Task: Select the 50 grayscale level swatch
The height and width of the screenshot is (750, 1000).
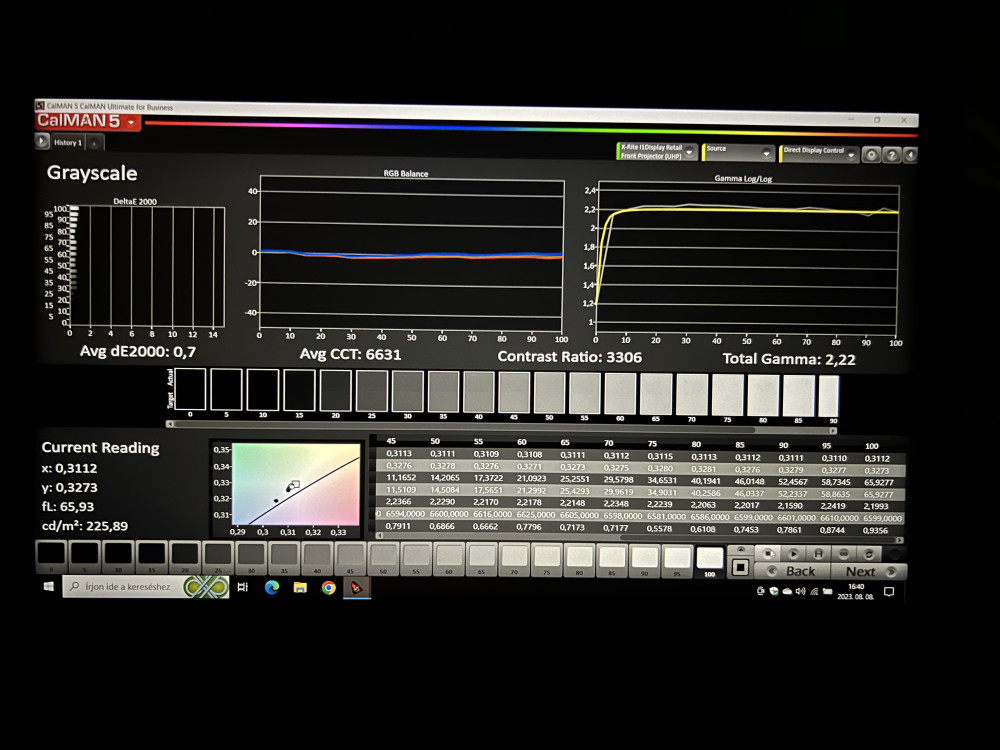Action: coord(383,556)
